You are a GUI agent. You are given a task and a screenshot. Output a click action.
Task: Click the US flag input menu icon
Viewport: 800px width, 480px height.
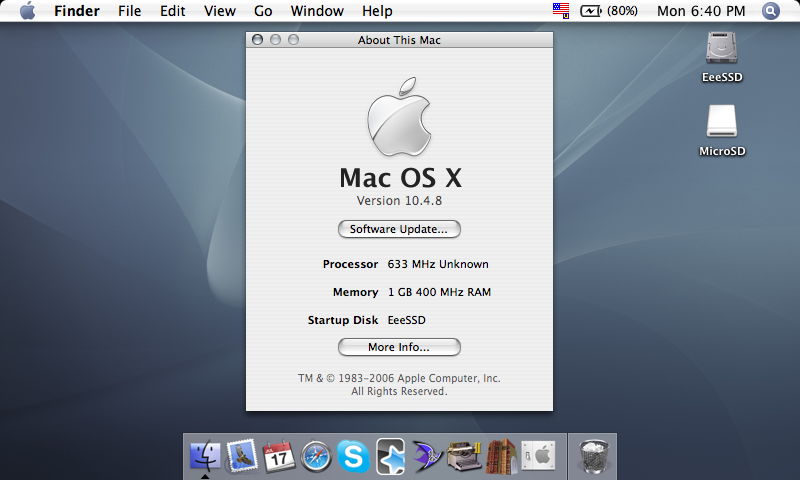(561, 11)
